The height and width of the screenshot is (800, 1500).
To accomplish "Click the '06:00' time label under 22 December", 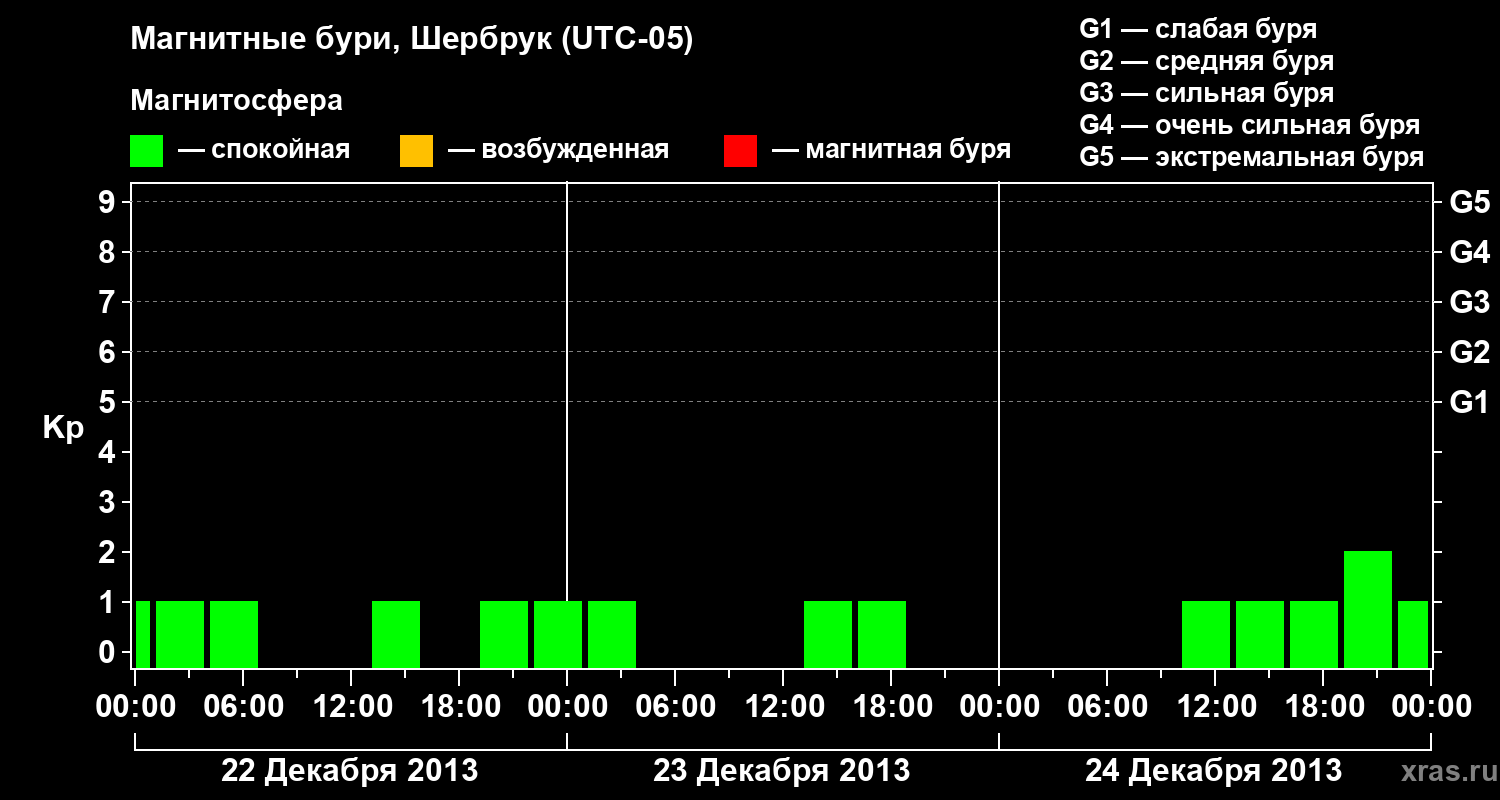I will coord(243,706).
